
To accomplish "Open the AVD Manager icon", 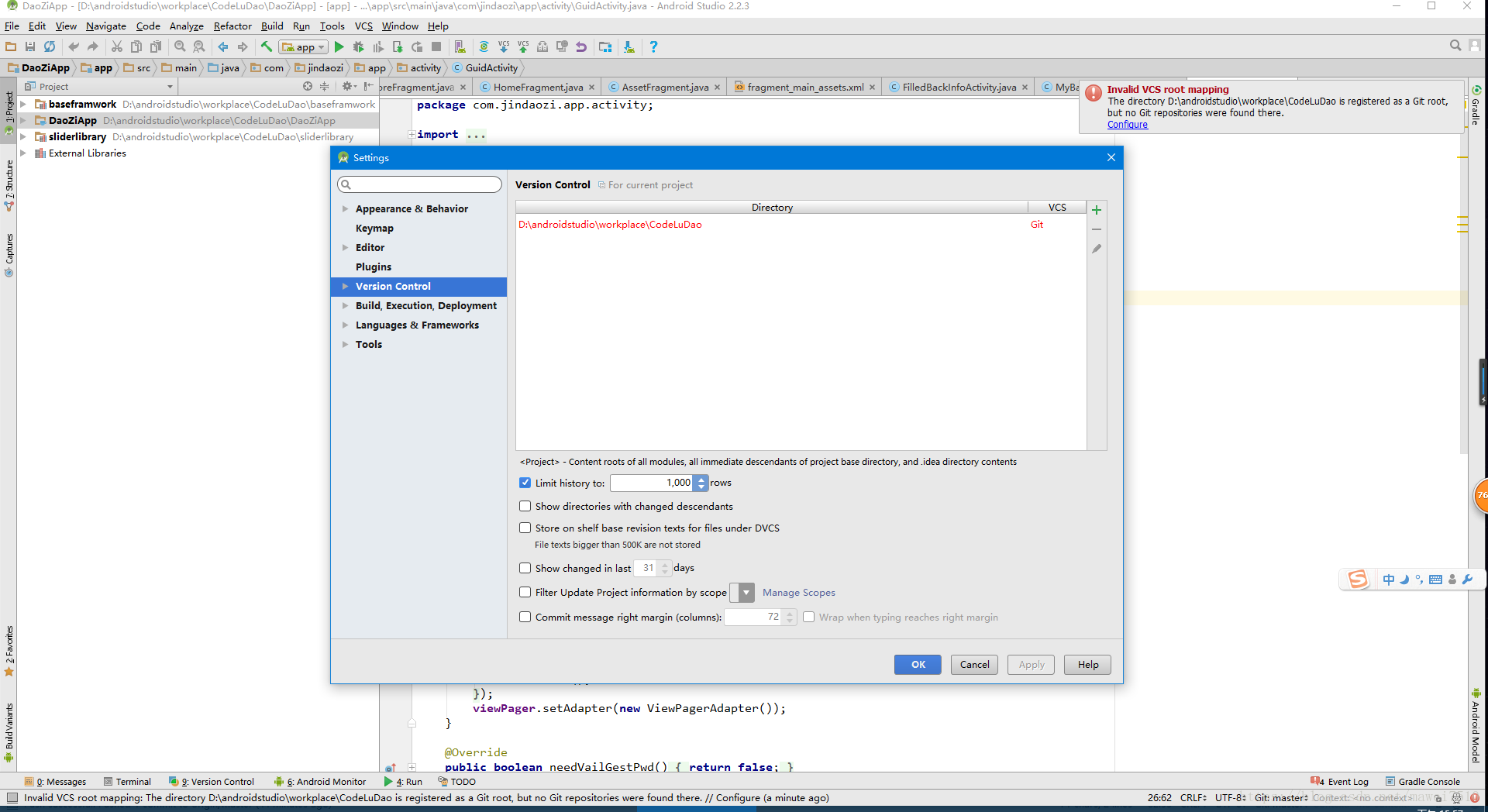I will pos(460,47).
